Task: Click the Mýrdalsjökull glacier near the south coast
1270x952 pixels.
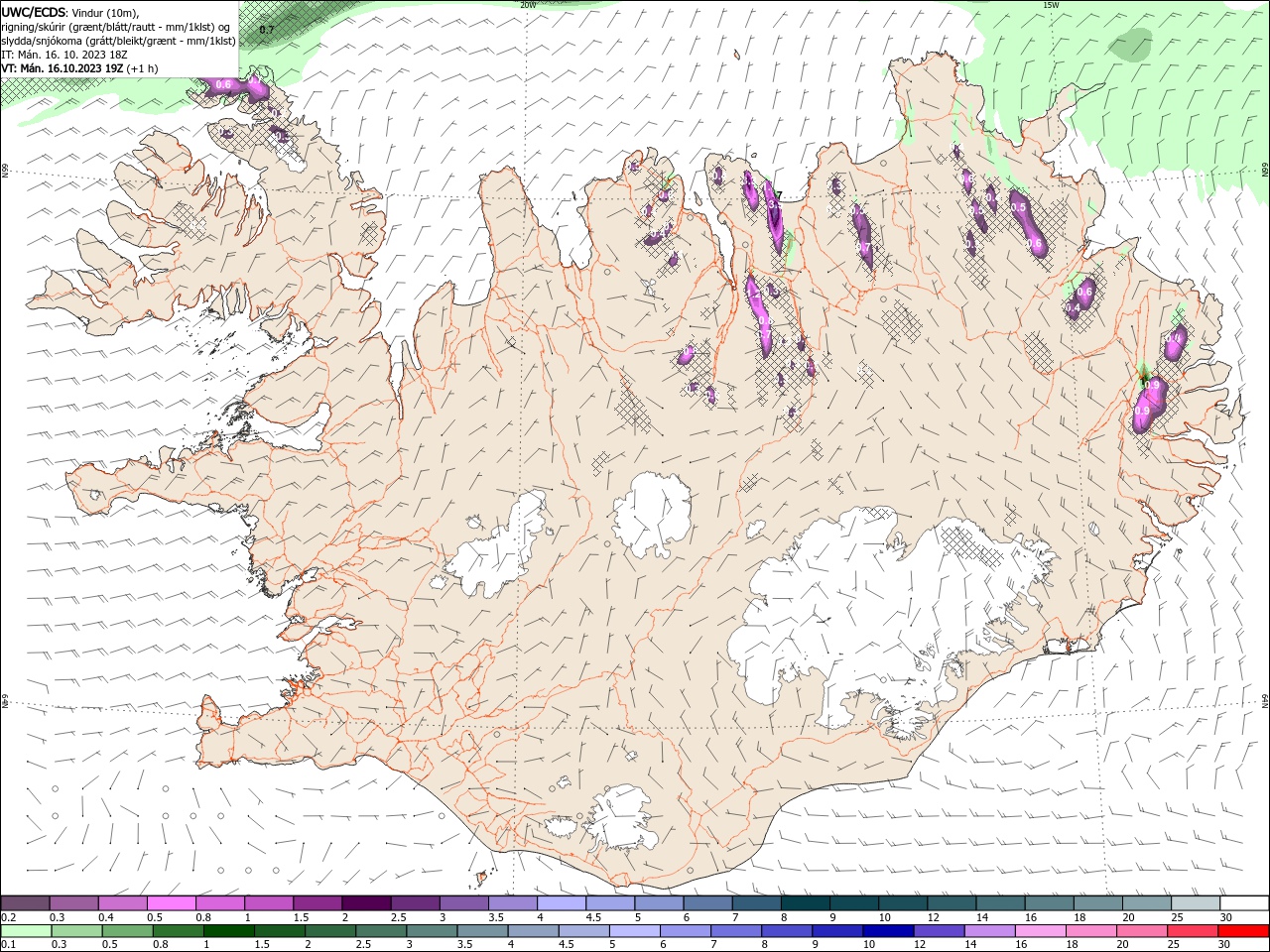Action: (621, 818)
